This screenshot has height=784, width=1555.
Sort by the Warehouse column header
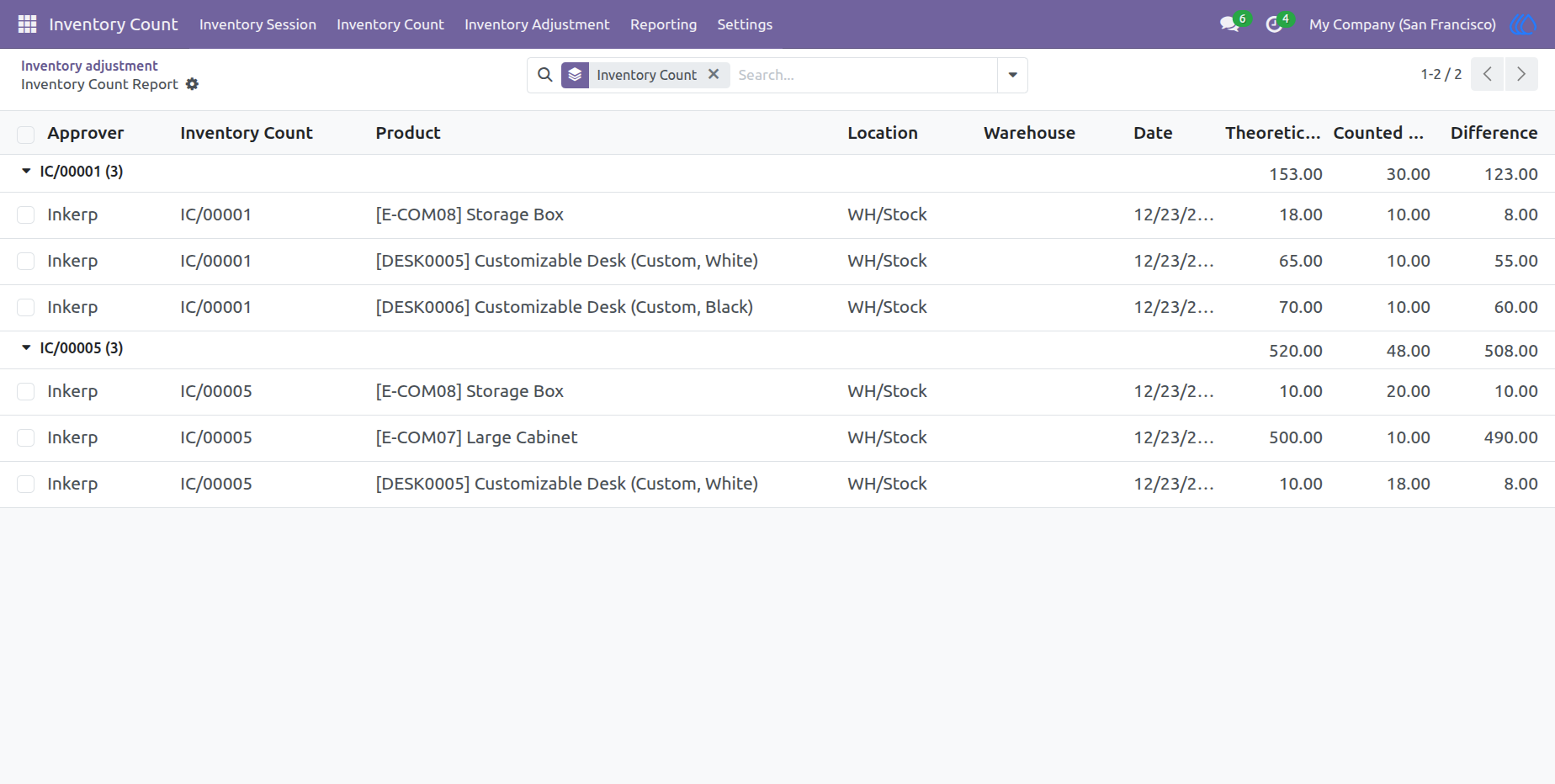click(x=1029, y=133)
